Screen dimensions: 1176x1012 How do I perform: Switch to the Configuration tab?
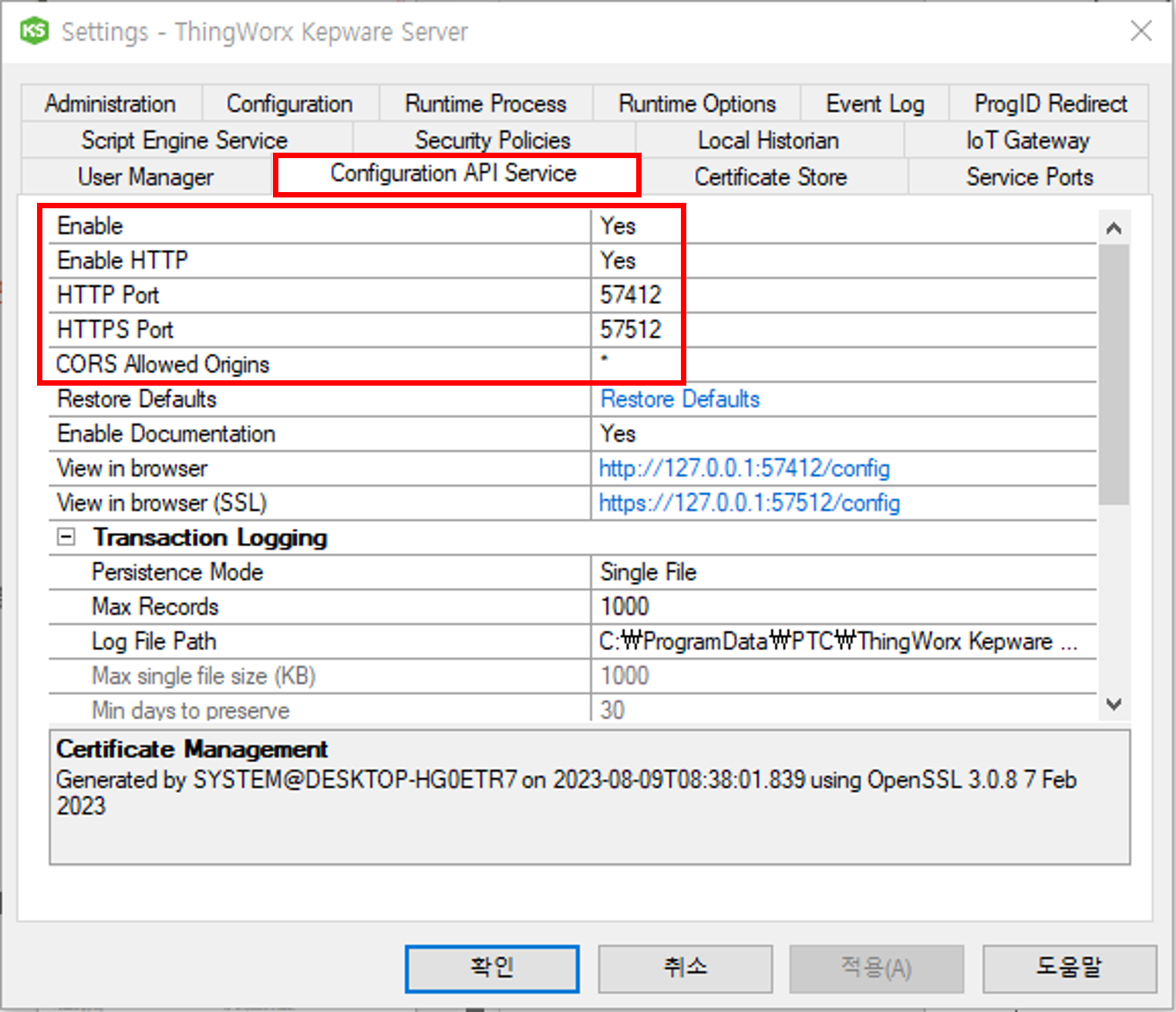coord(289,103)
